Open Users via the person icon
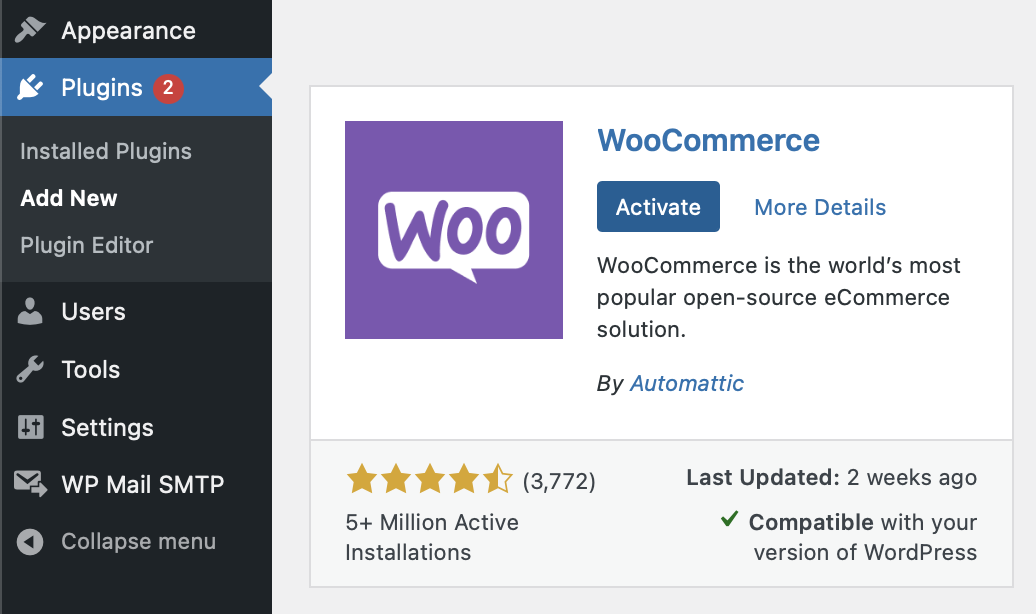The width and height of the screenshot is (1036, 614). click(31, 312)
